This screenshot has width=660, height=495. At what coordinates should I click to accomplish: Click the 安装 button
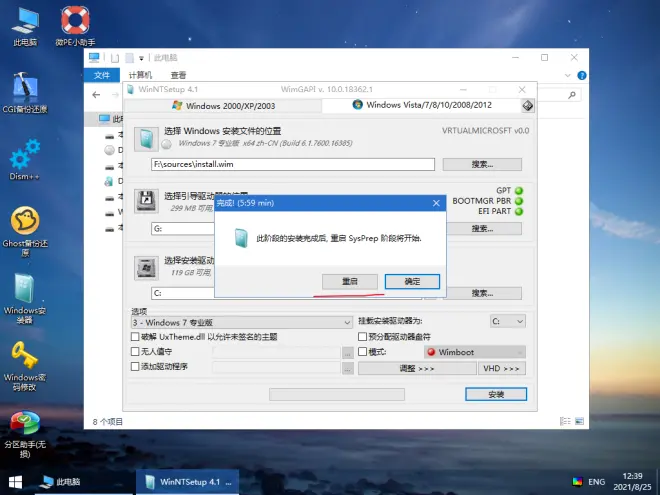(x=496, y=394)
